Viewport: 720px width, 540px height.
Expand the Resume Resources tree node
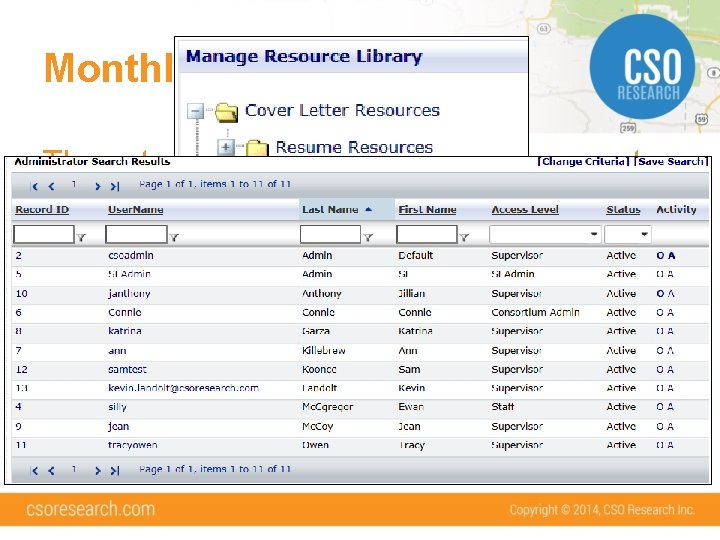225,147
